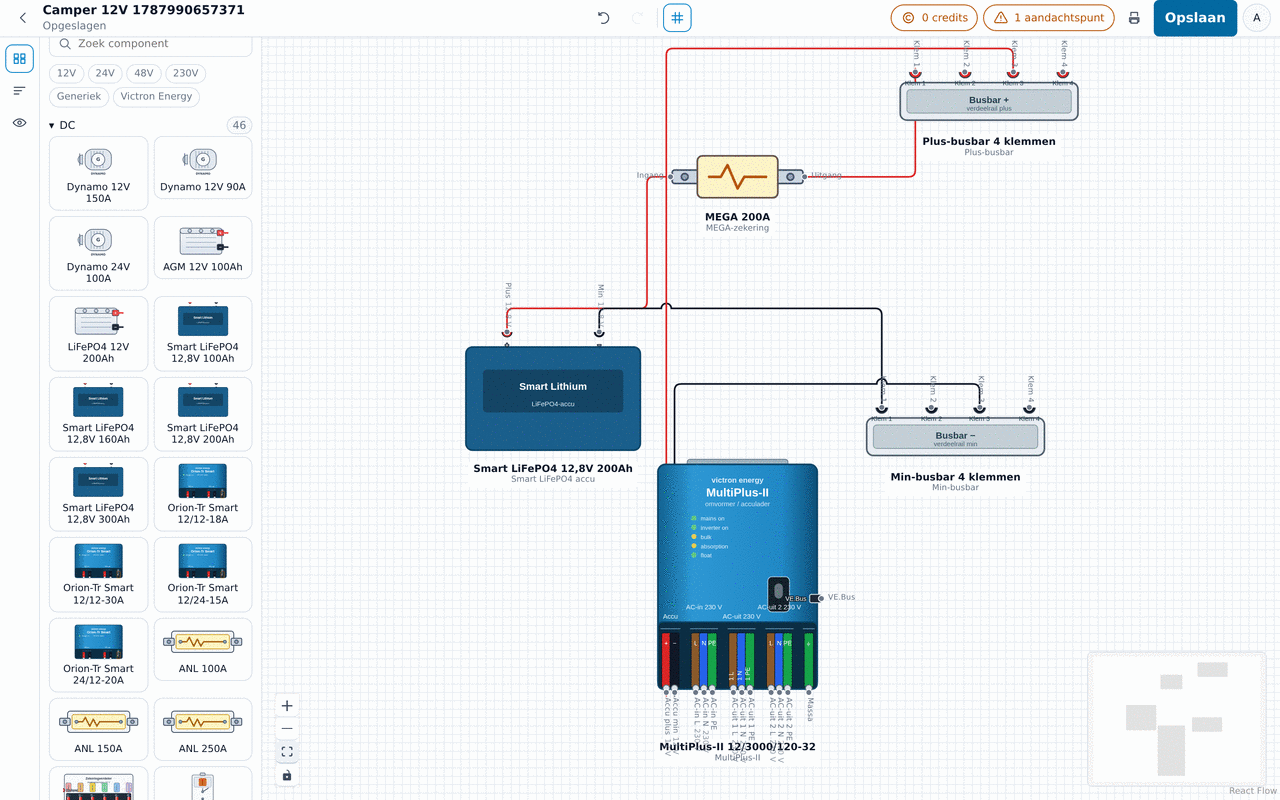This screenshot has width=1280, height=800.
Task: Click Klem 2 on the Min-busbar
Action: pyautogui.click(x=931, y=408)
